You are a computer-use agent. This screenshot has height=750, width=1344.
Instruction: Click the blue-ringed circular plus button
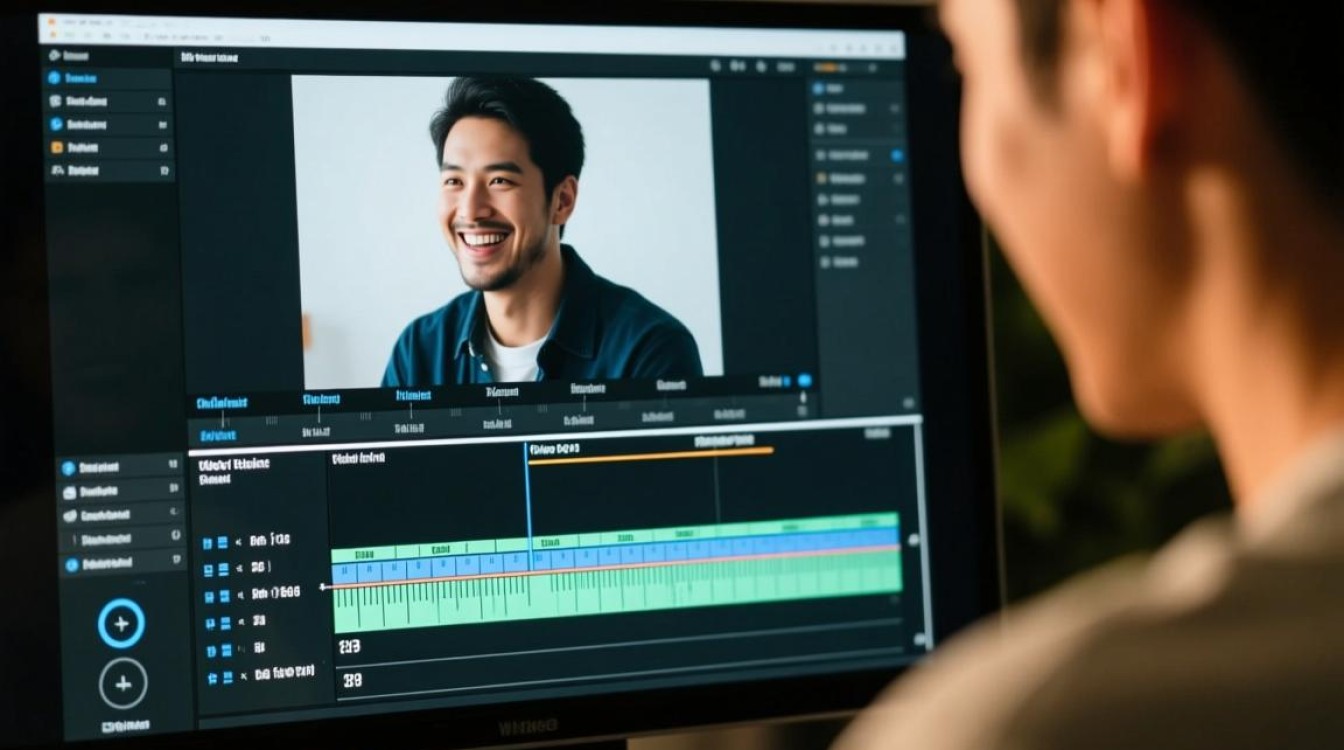point(121,624)
